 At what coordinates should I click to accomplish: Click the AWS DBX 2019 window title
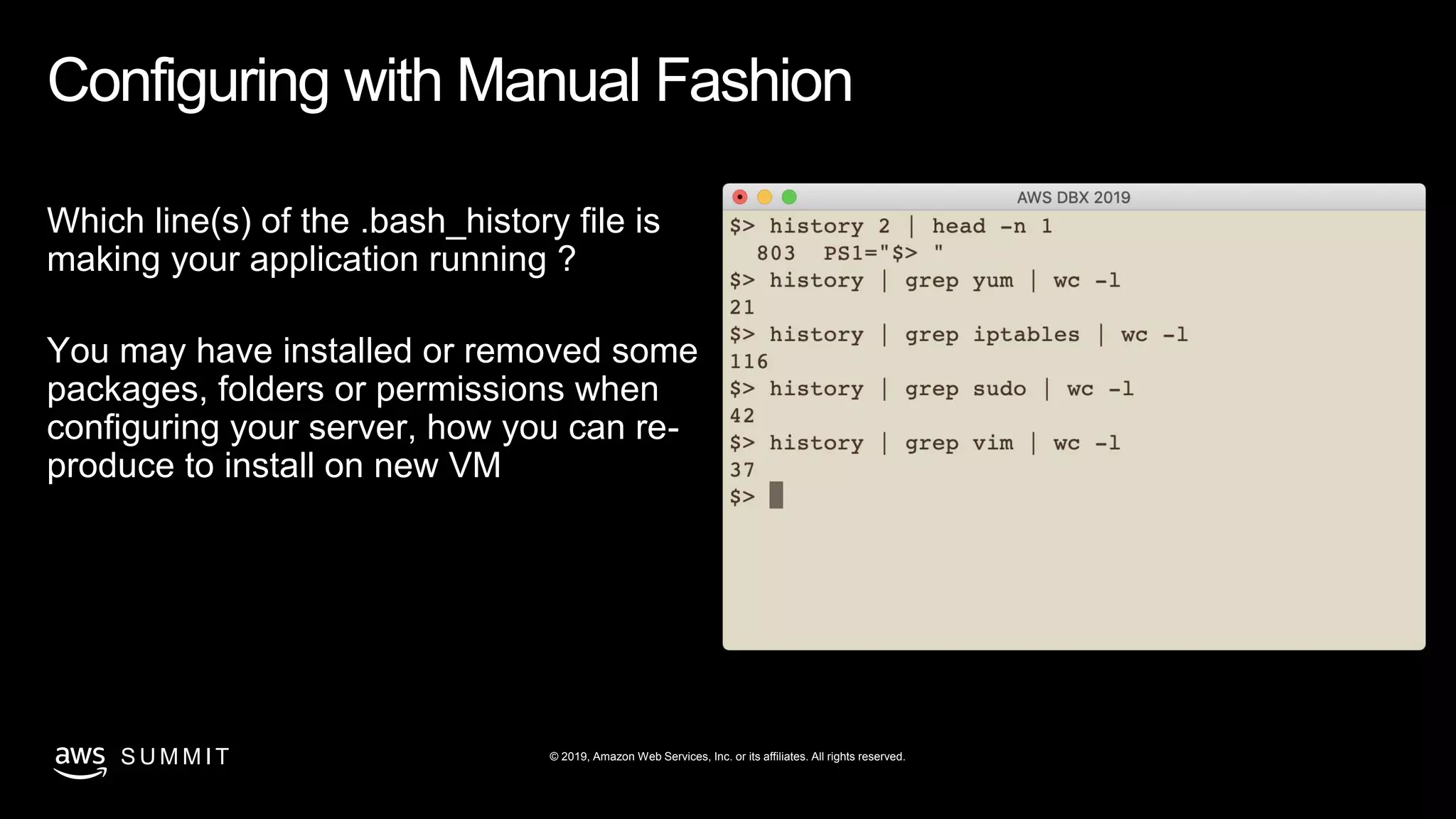(1074, 198)
